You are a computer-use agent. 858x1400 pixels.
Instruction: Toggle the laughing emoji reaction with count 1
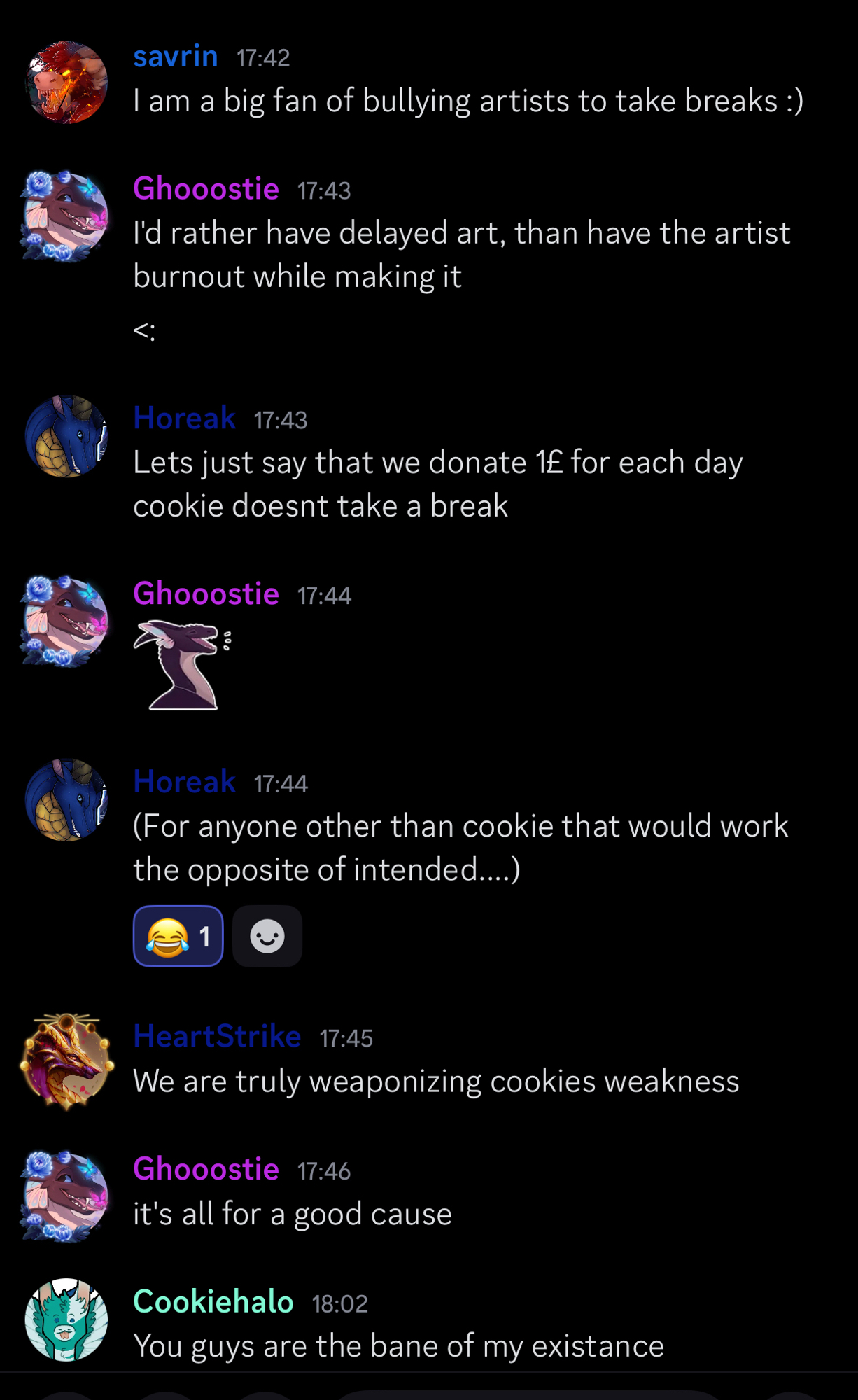(178, 936)
